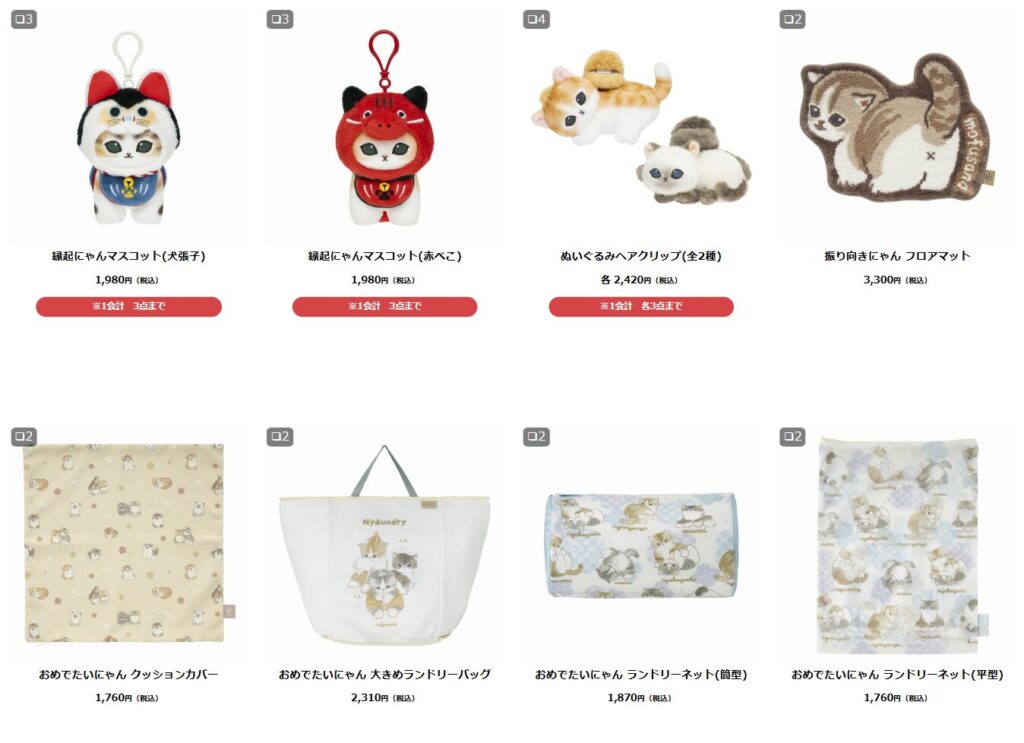The height and width of the screenshot is (743, 1024).
Task: Open おめでたいにゃん ランドリーネット(平型) title
Action: [897, 674]
